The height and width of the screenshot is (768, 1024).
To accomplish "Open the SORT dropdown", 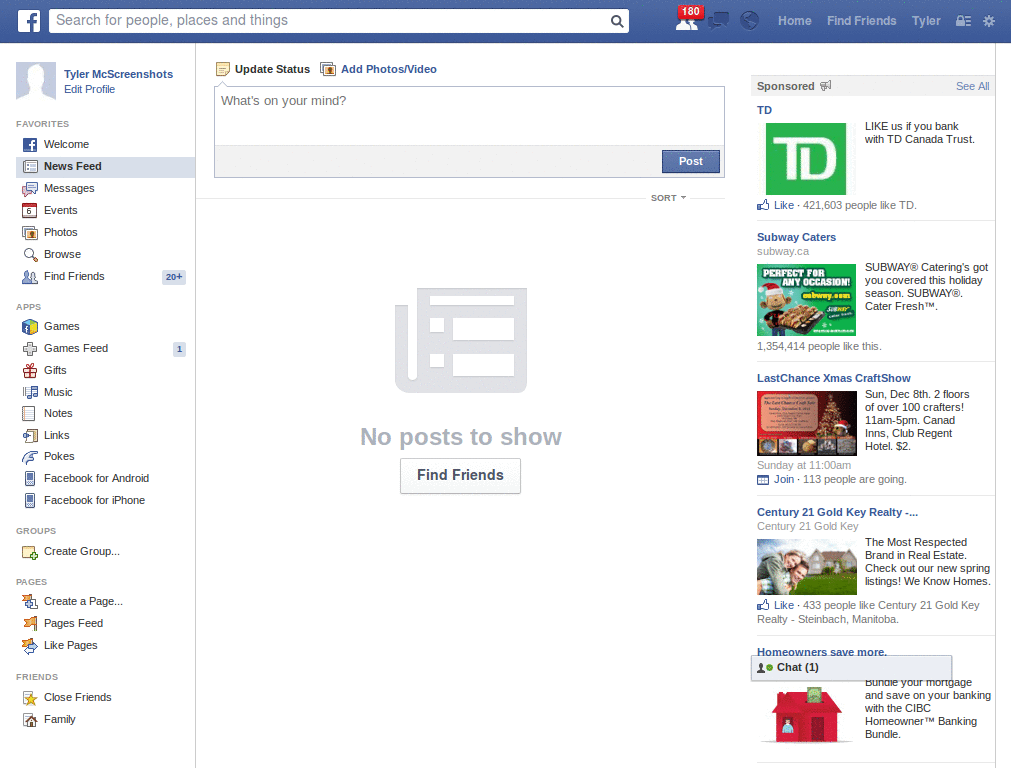I will click(668, 198).
